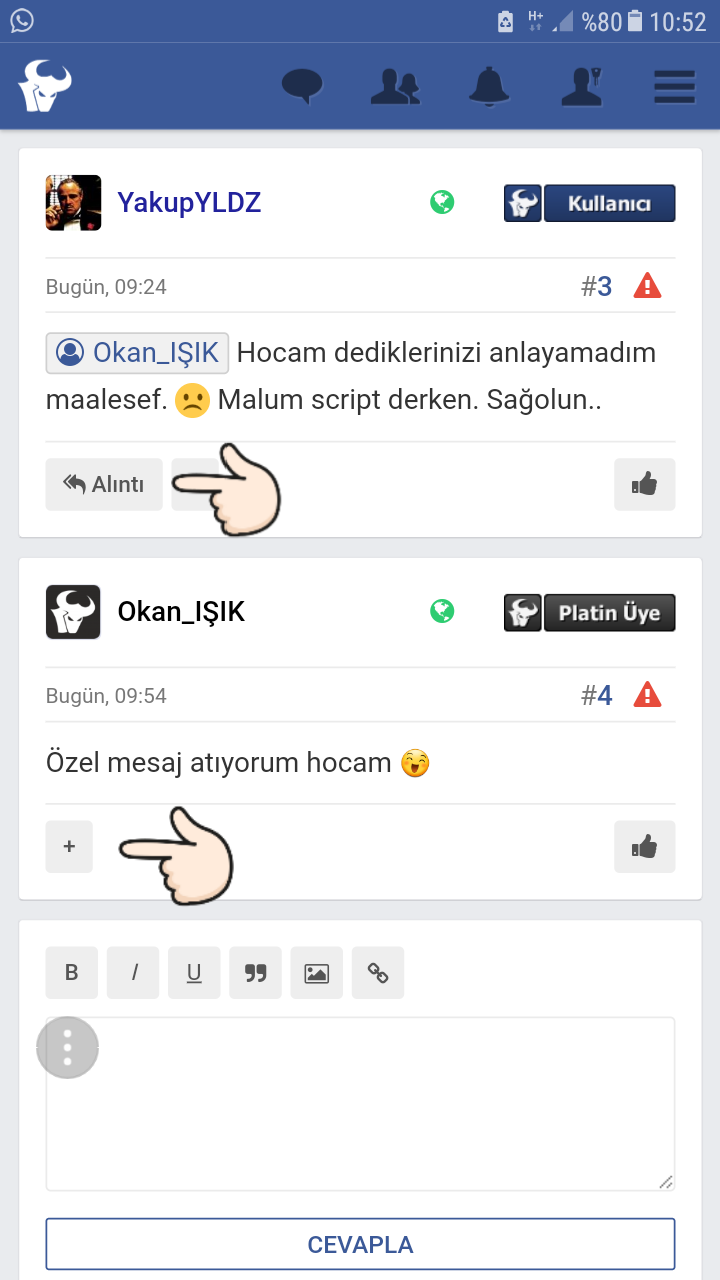The image size is (720, 1280).
Task: Open the user account icon with key
Action: click(581, 86)
